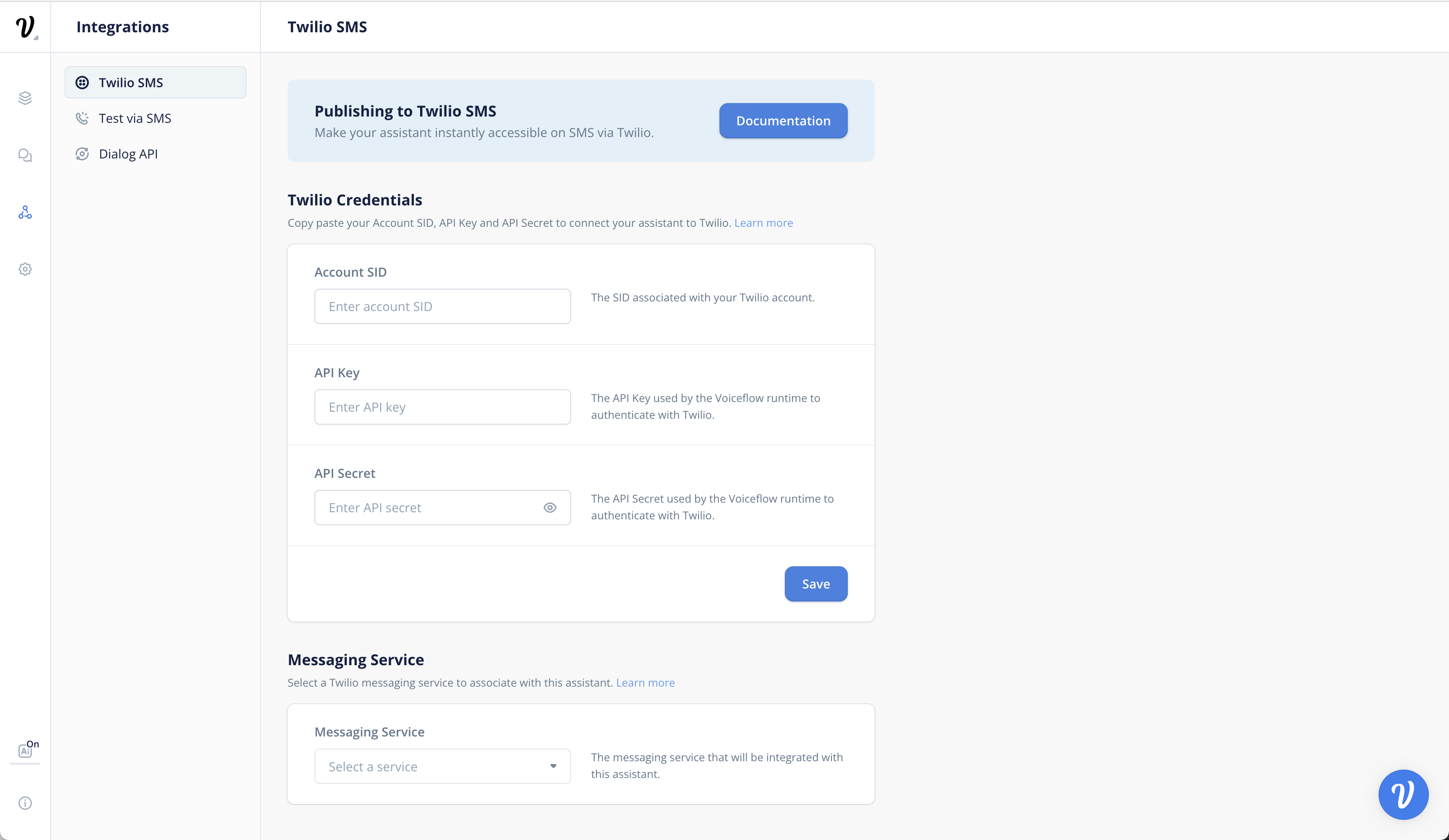Click the Voiceflow logo menu
Image resolution: width=1449 pixels, height=840 pixels.
tap(25, 27)
